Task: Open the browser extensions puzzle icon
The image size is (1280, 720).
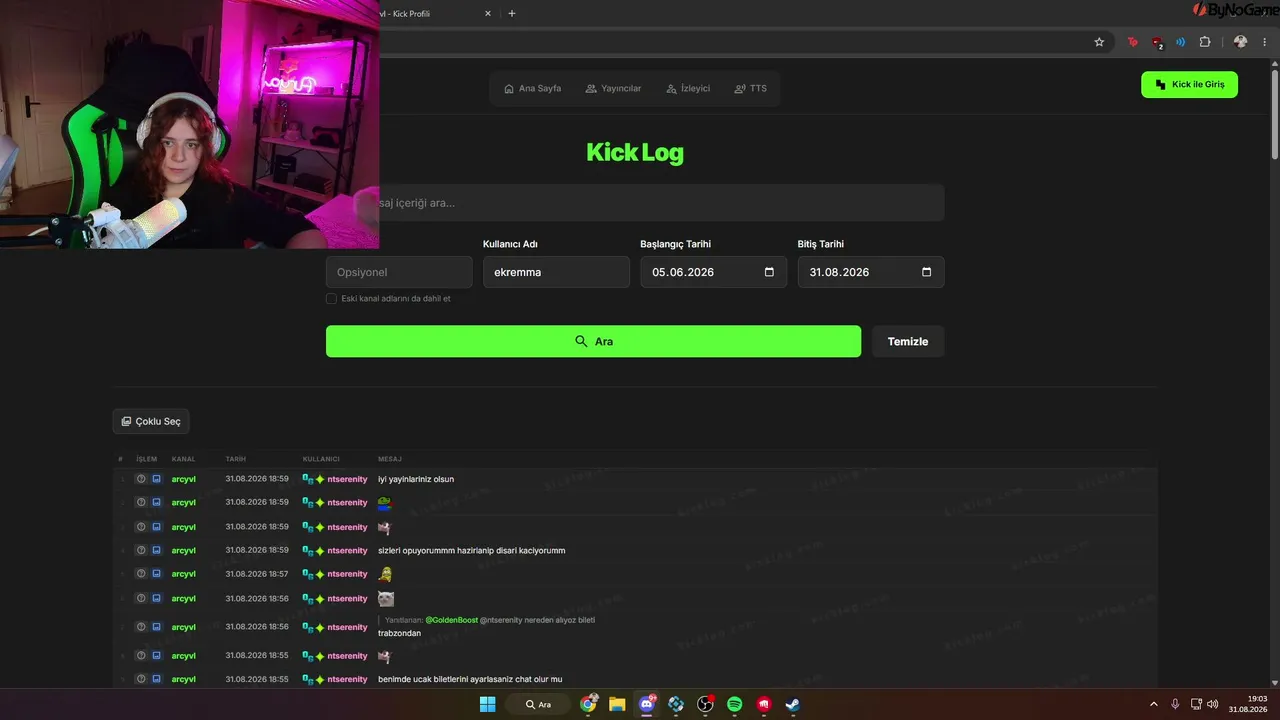Action: point(1204,42)
